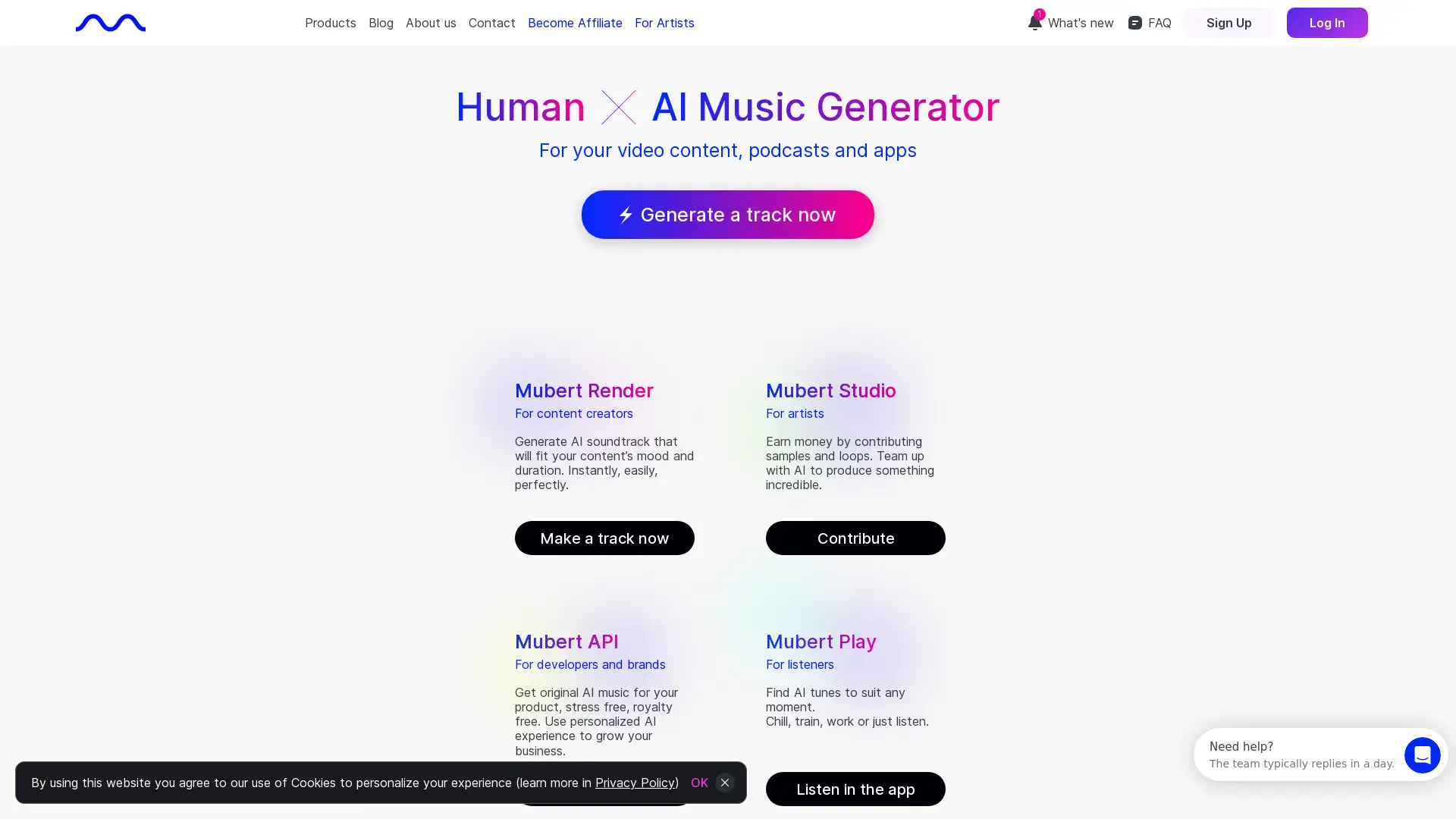
Task: Click the Become Affiliate link
Action: click(575, 22)
